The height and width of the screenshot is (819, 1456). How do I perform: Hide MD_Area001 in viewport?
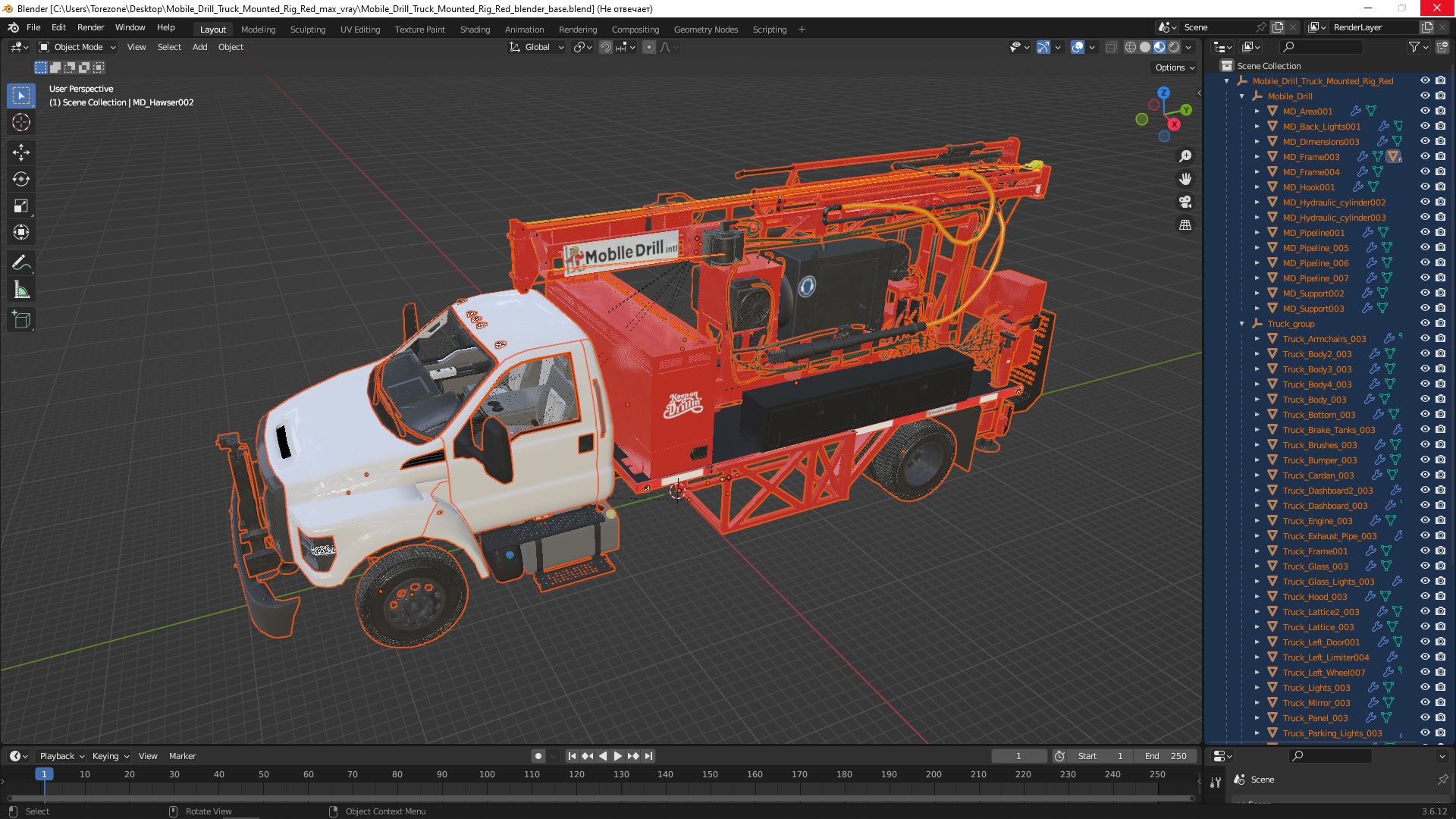[x=1425, y=111]
